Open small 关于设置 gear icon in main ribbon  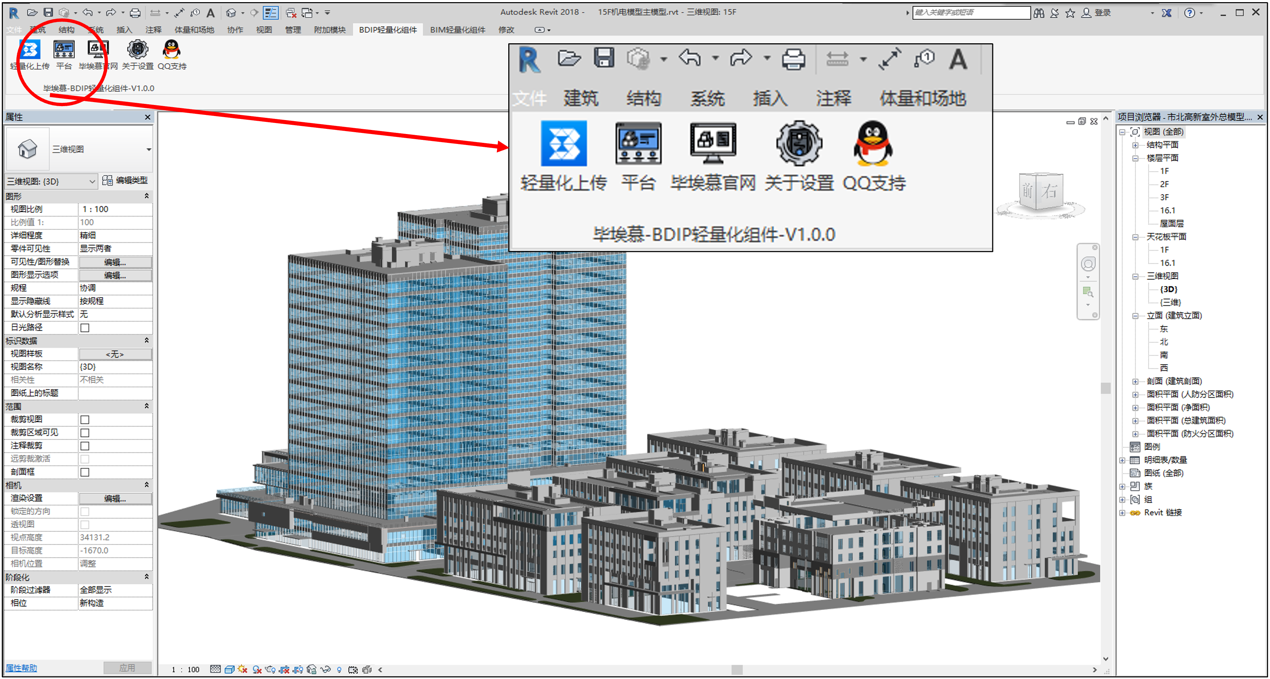138,49
